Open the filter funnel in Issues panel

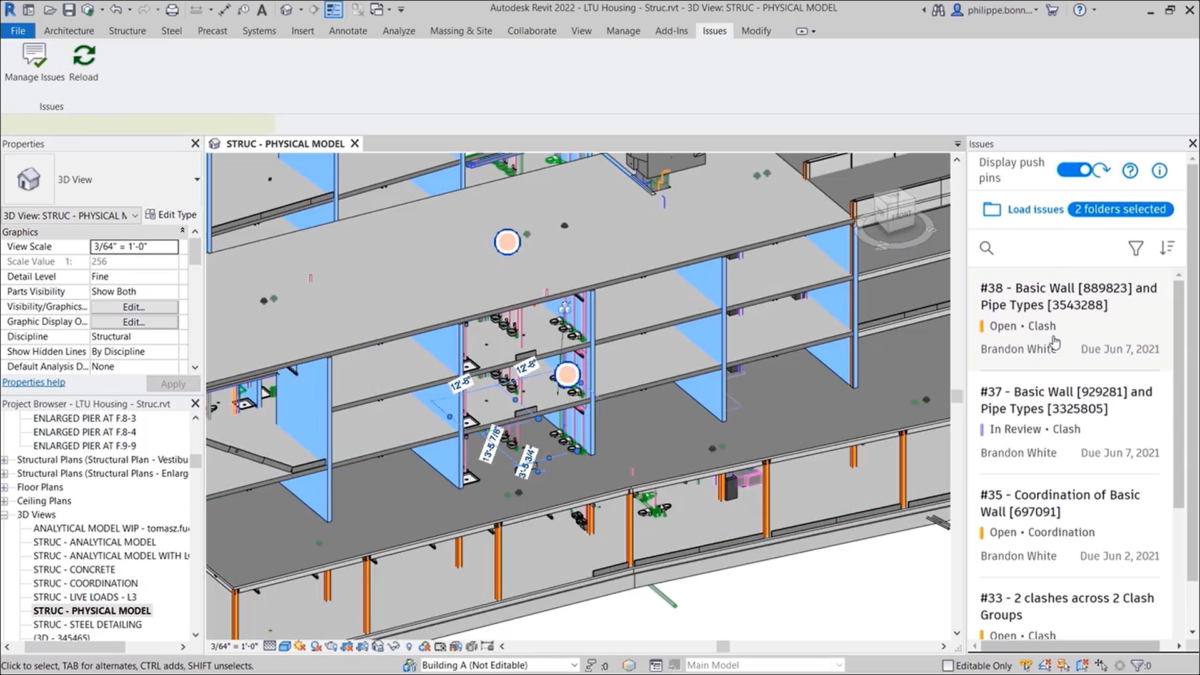(1136, 248)
